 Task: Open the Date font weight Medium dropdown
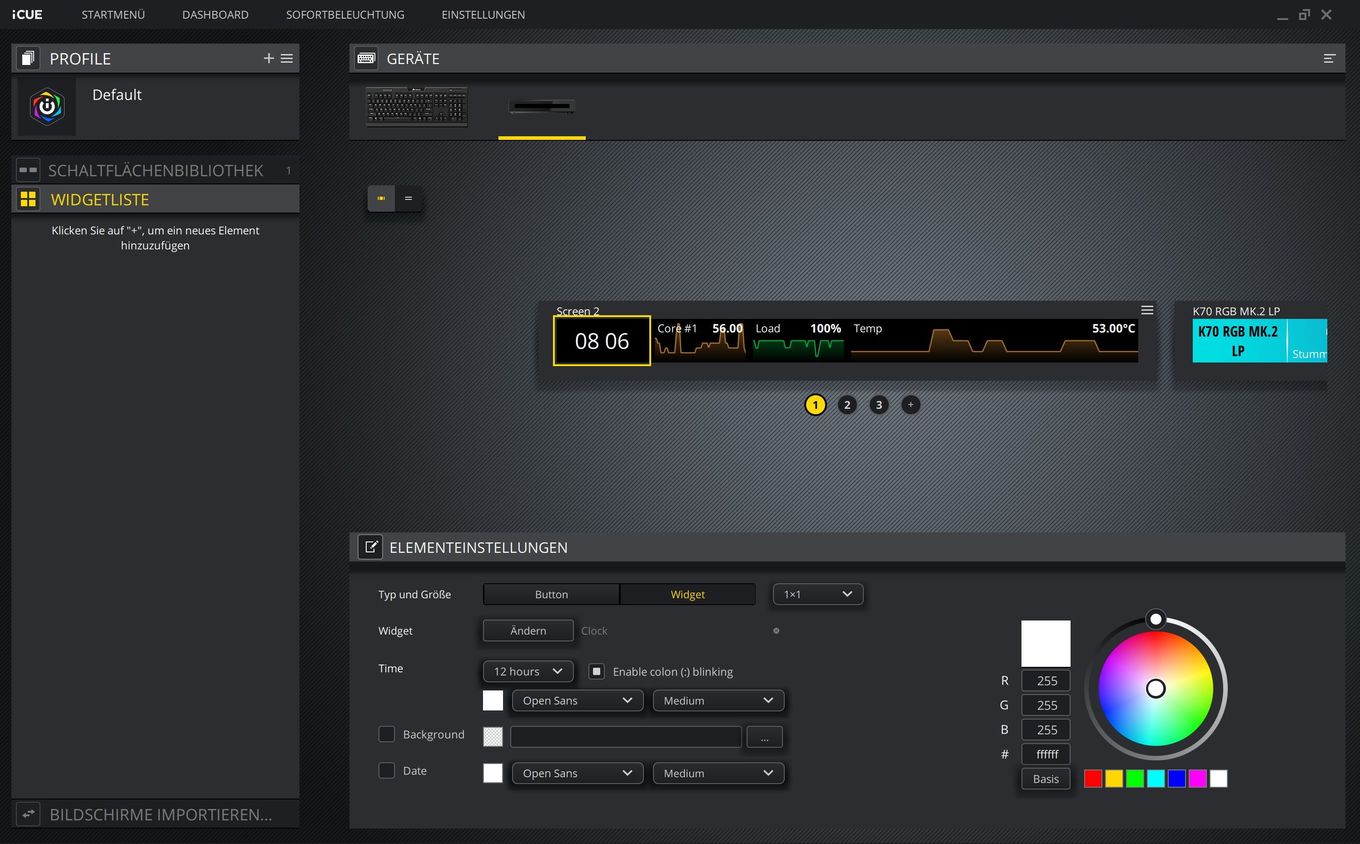coord(718,773)
